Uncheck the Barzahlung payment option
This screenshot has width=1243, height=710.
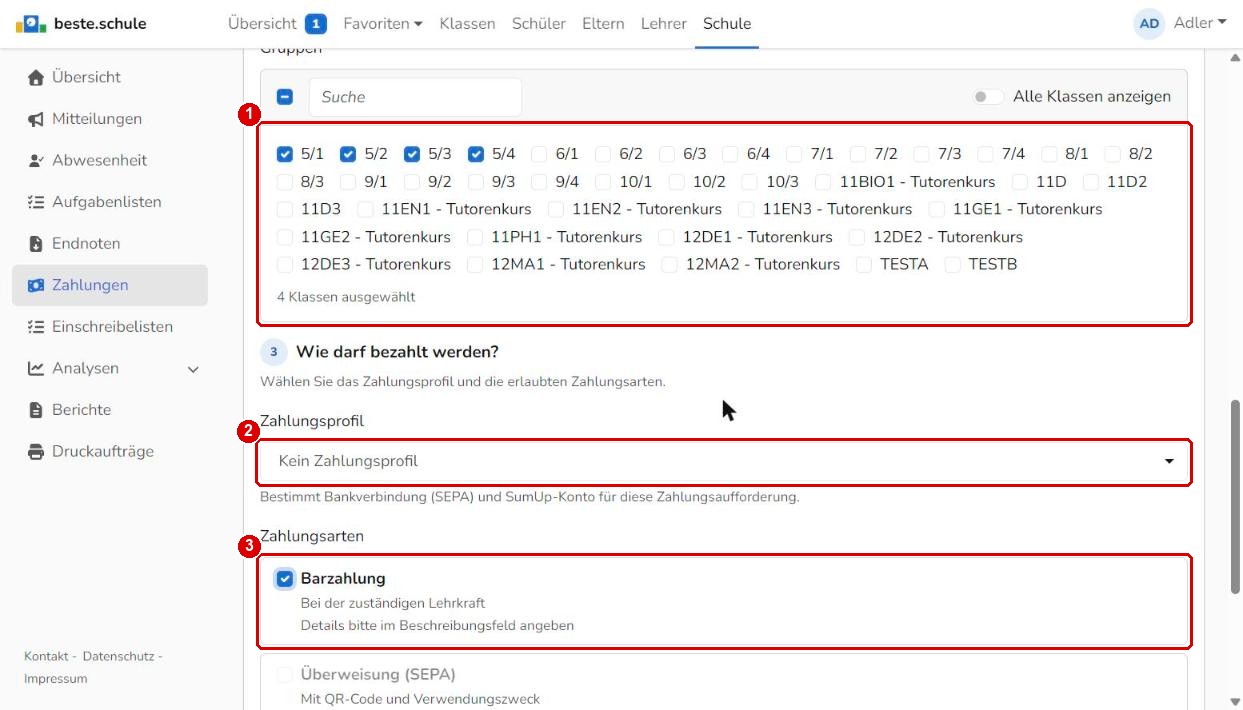[285, 579]
